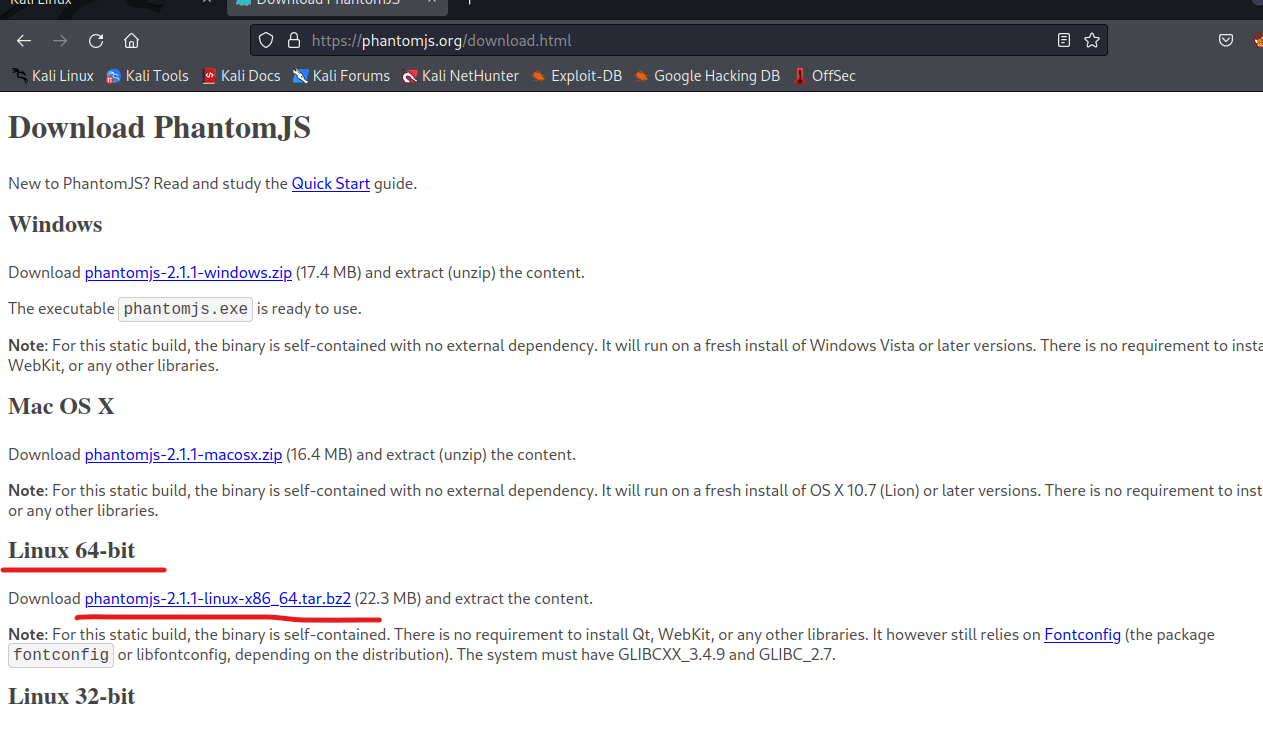Click the Mac OS X section heading
The image size is (1263, 736).
(61, 406)
